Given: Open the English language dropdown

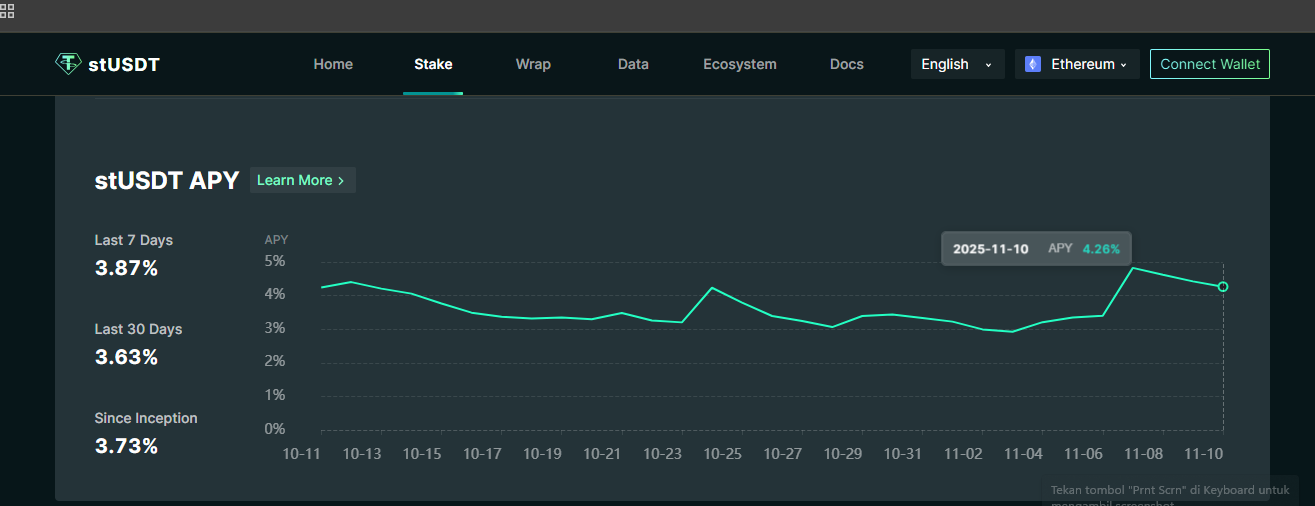Looking at the screenshot, I should point(957,64).
